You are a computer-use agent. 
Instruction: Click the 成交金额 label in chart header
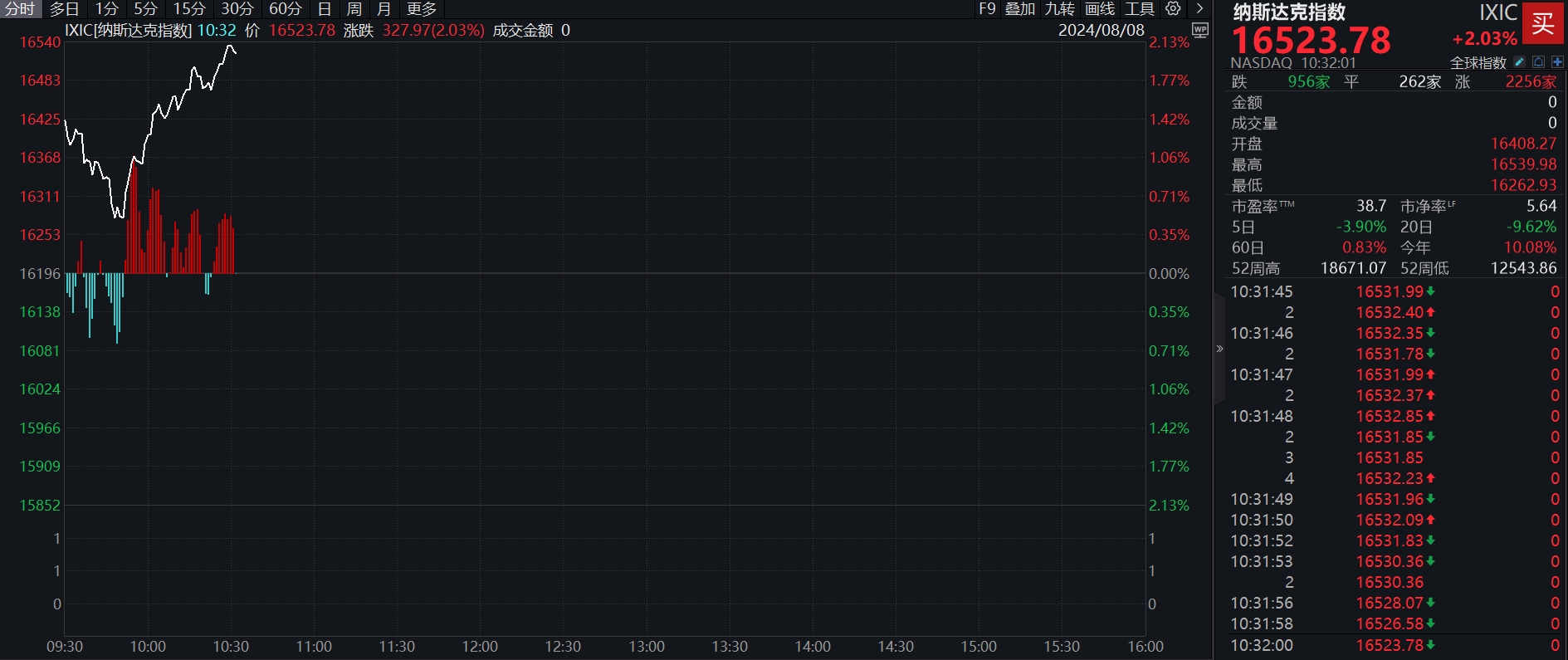pyautogui.click(x=523, y=30)
